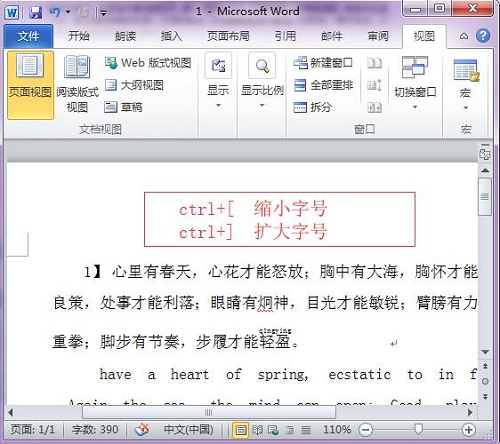Select the 视图 (View) tab
500x444 pixels.
[x=424, y=36]
